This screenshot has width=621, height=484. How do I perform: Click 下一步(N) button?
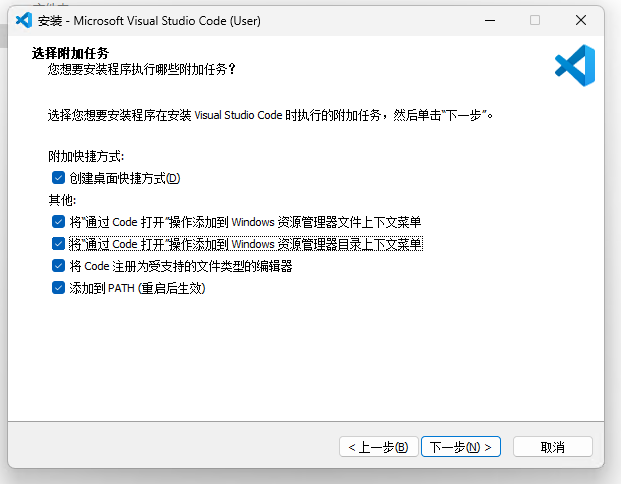click(x=461, y=447)
